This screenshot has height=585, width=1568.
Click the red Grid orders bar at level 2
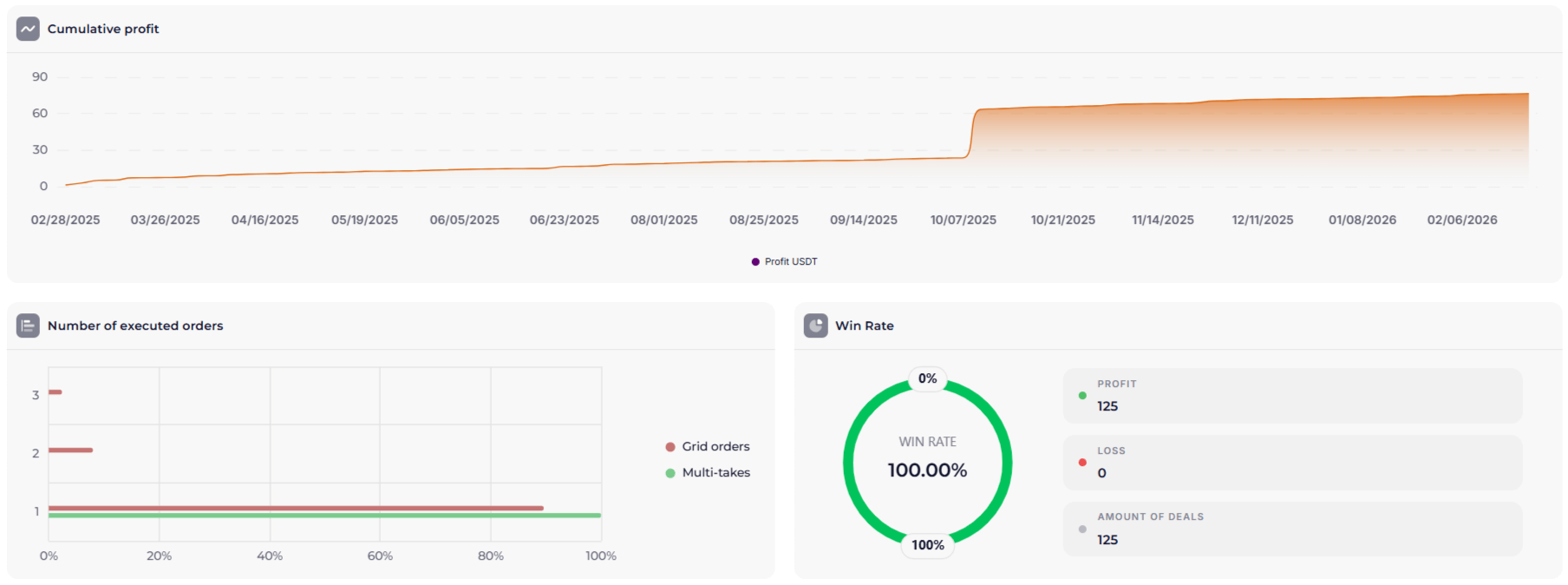click(70, 450)
